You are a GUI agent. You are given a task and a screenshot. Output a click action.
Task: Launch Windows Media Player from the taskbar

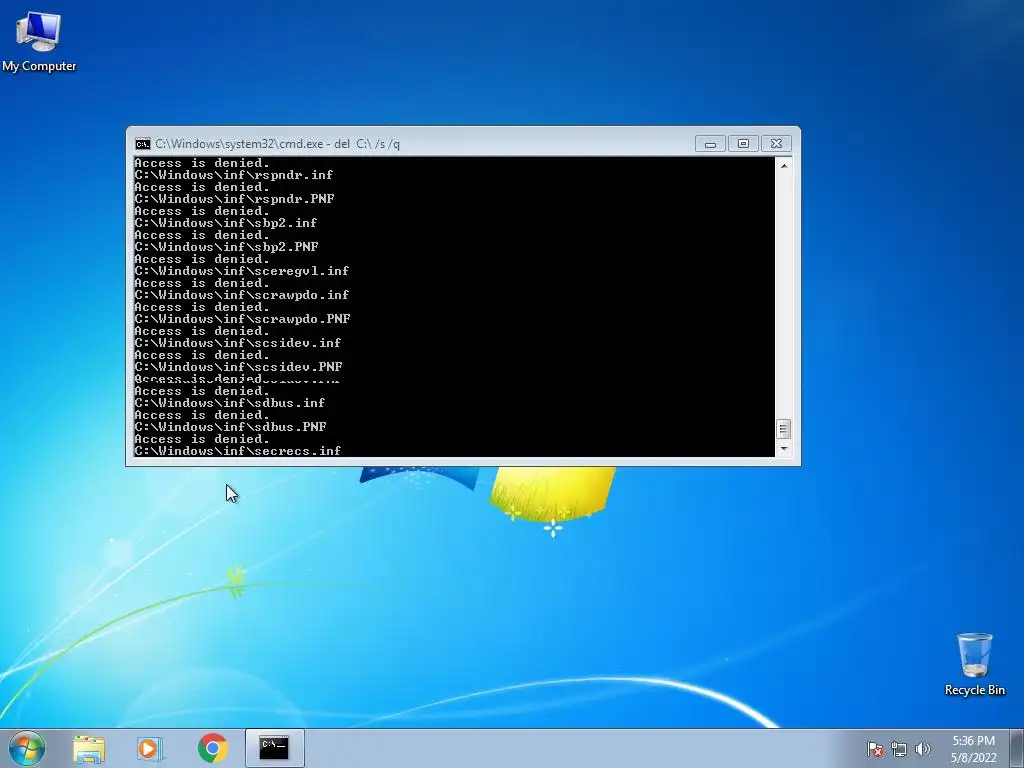click(150, 748)
